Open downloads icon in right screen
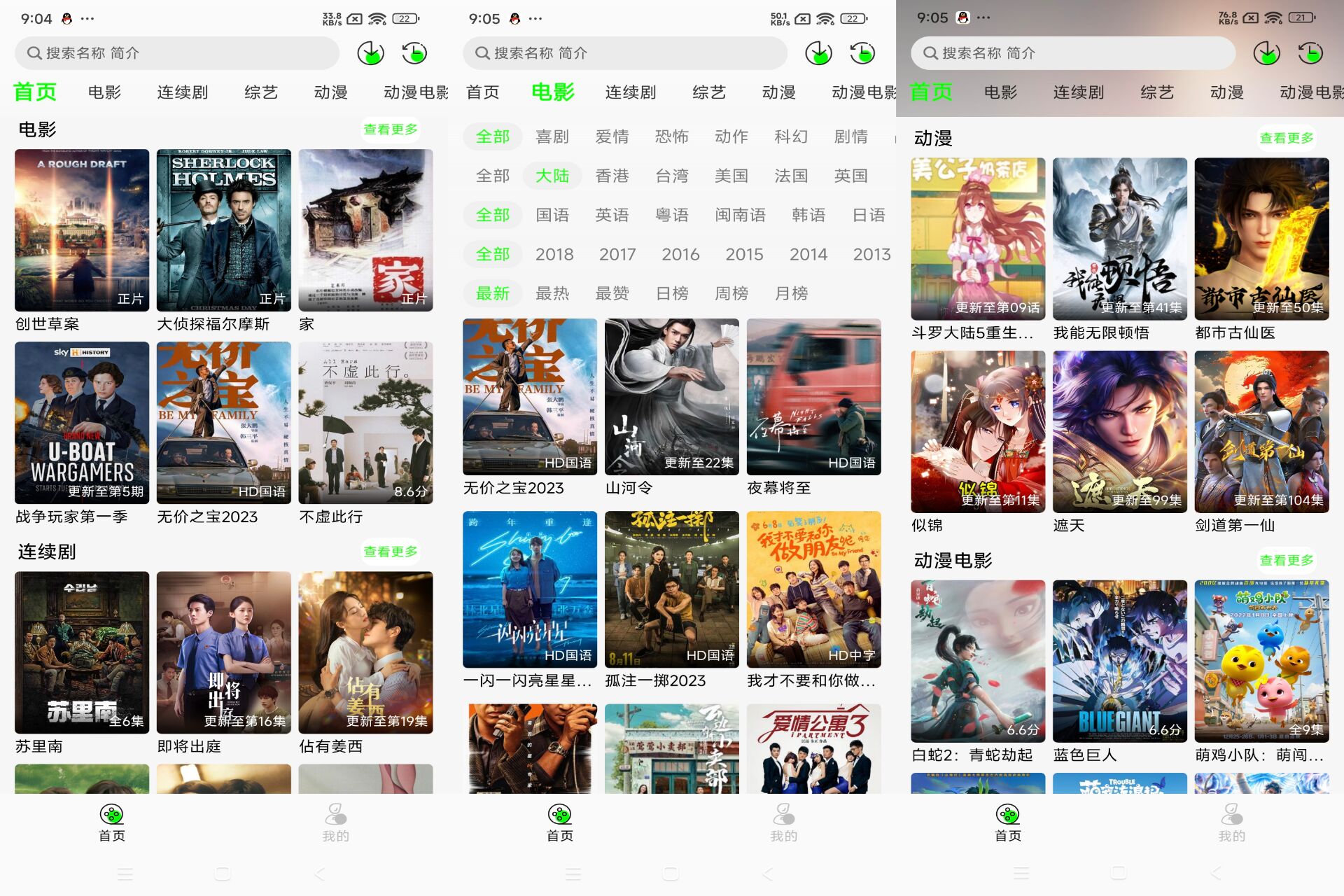This screenshot has height=896, width=1344. tap(1266, 53)
